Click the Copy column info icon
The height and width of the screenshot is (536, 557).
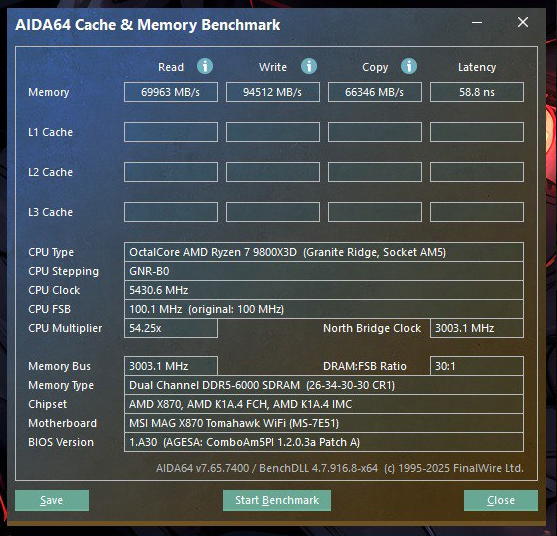click(x=409, y=66)
